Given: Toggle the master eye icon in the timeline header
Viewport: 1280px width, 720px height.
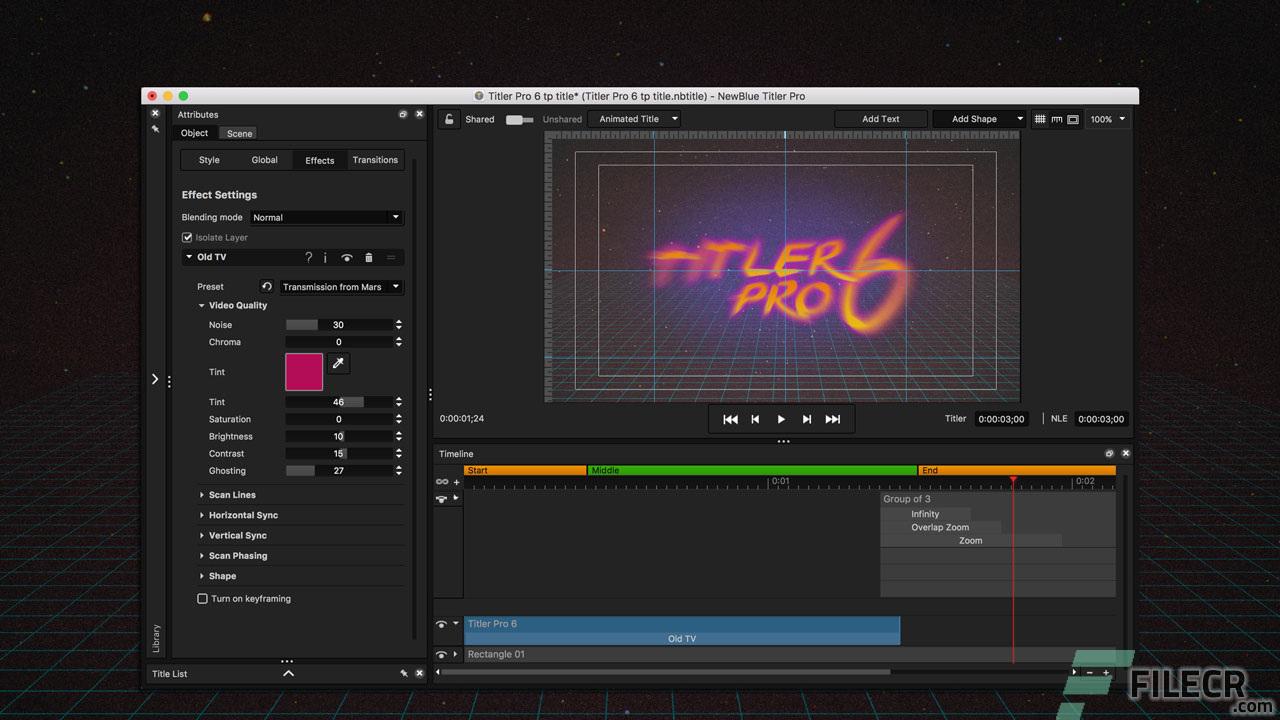Looking at the screenshot, I should coord(441,498).
